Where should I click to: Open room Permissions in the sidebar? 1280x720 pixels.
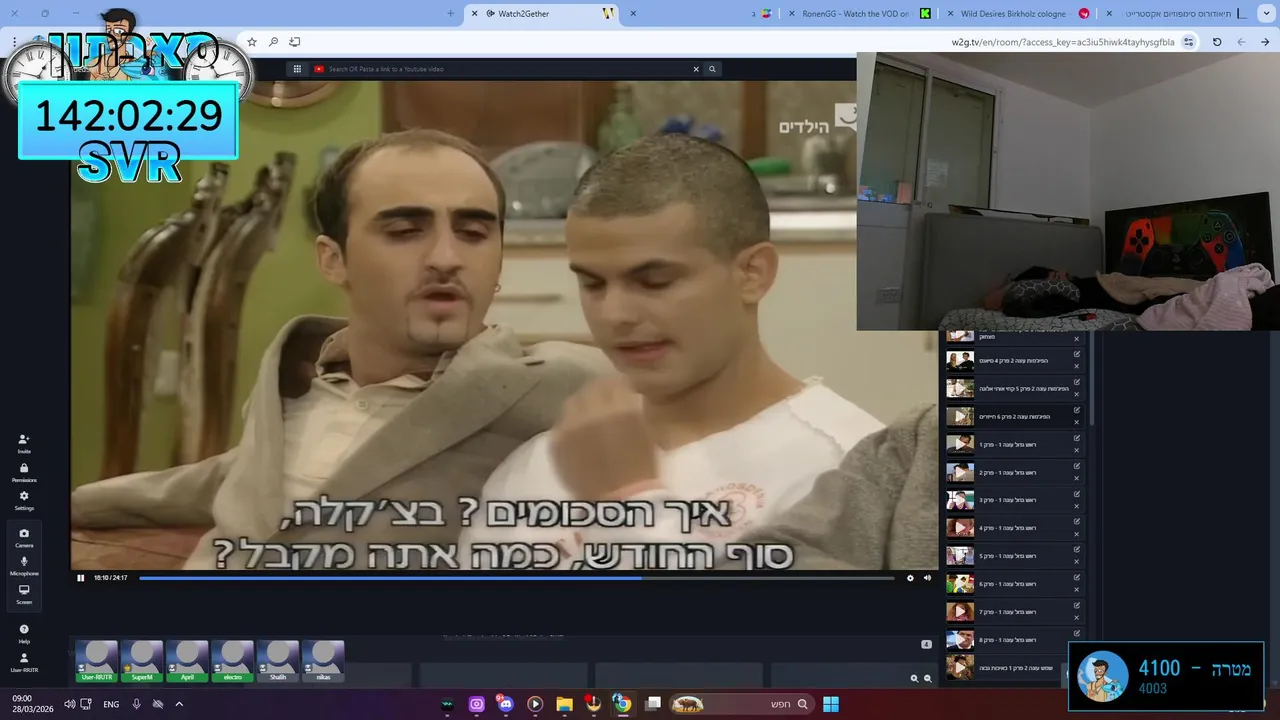pos(24,472)
